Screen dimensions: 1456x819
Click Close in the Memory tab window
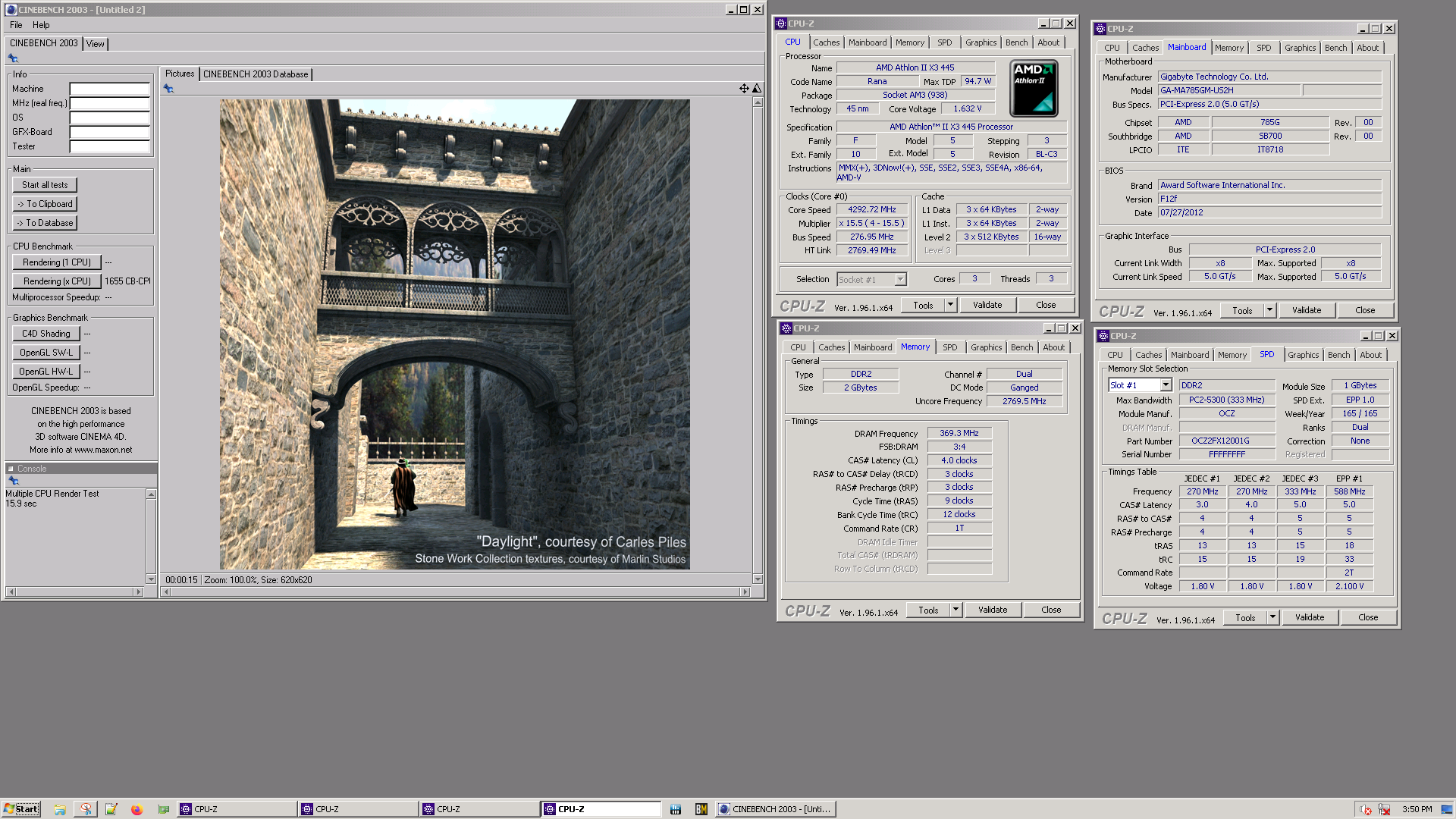(1051, 610)
